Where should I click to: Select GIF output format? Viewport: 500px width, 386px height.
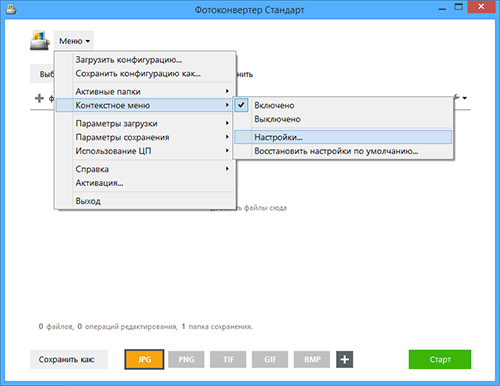click(270, 359)
